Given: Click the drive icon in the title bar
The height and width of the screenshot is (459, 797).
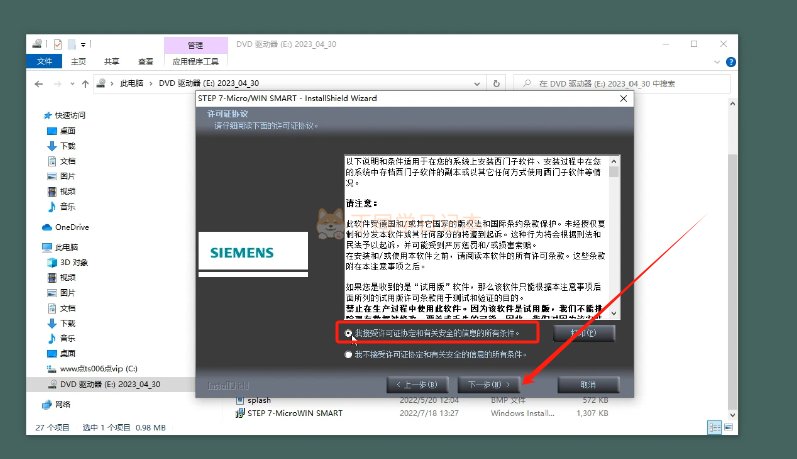Looking at the screenshot, I should (37, 44).
